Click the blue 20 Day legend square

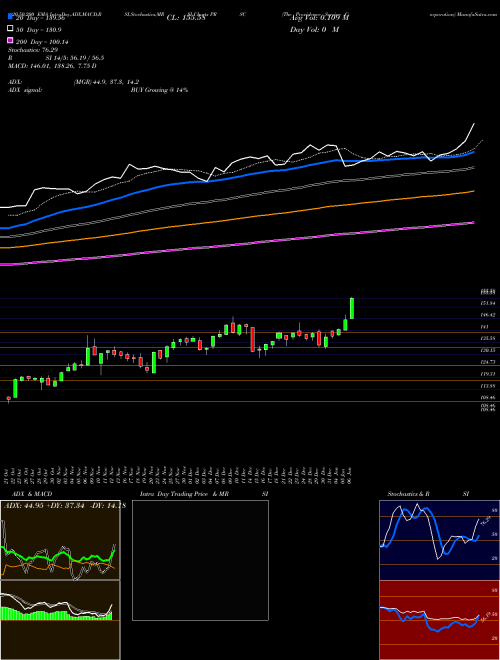tap(10, 17)
